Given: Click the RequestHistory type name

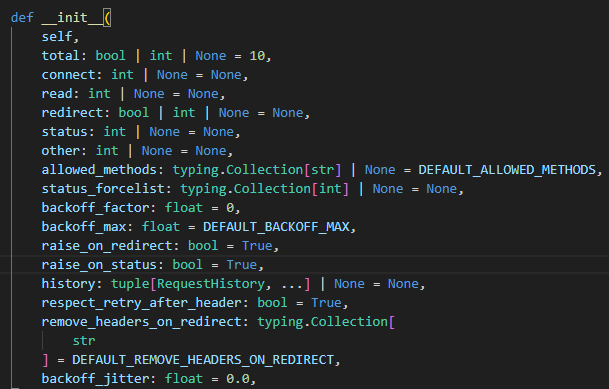Looking at the screenshot, I should 211,284.
